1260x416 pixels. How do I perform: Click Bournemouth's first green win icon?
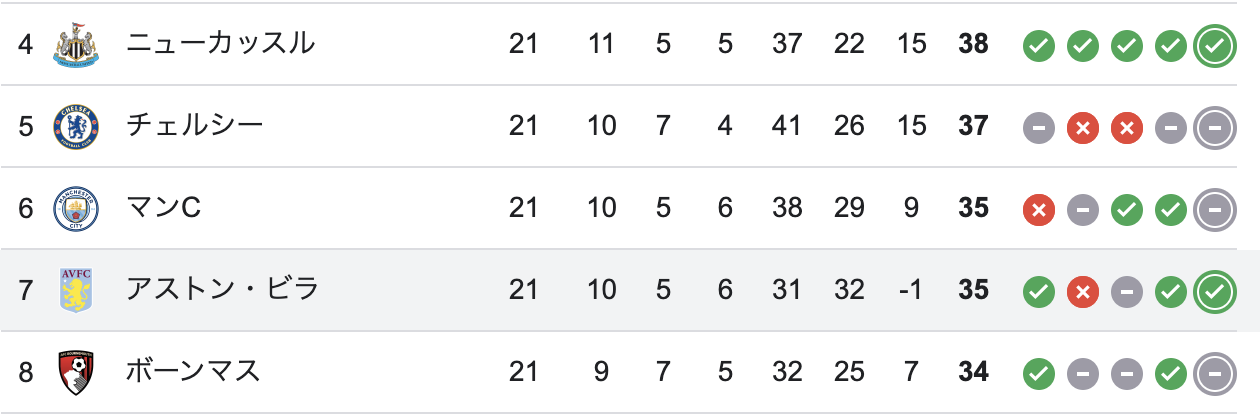pyautogui.click(x=1039, y=374)
